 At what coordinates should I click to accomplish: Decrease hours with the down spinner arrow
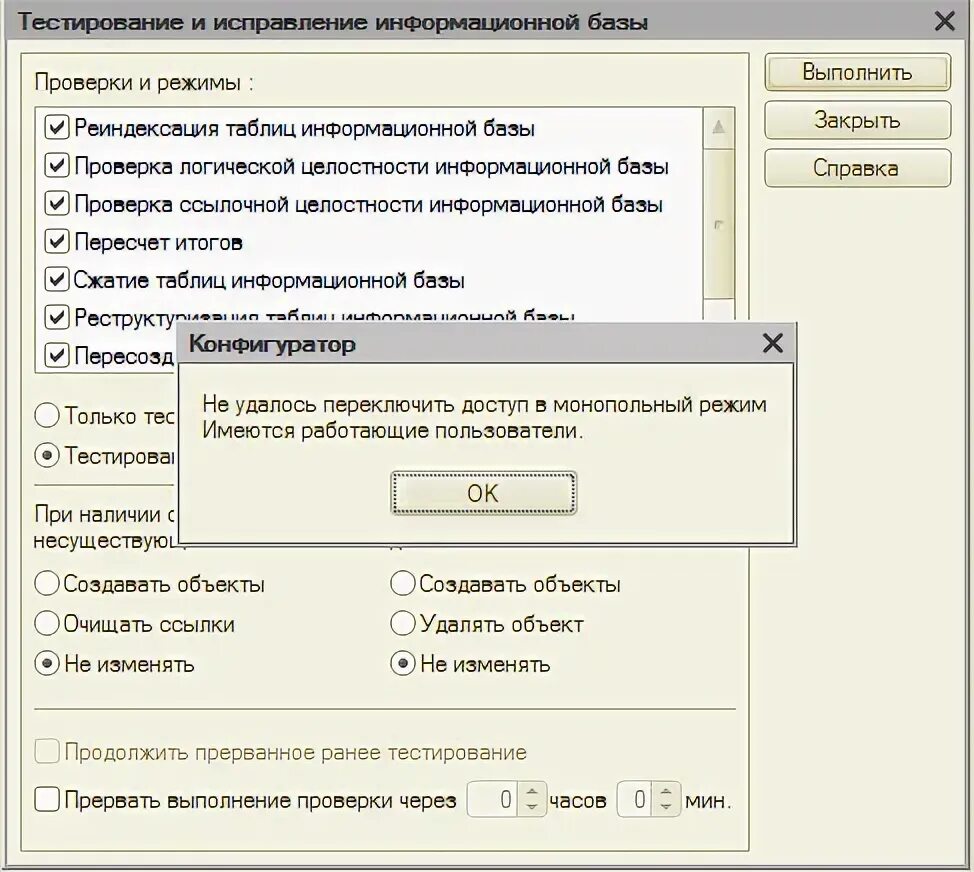click(532, 807)
